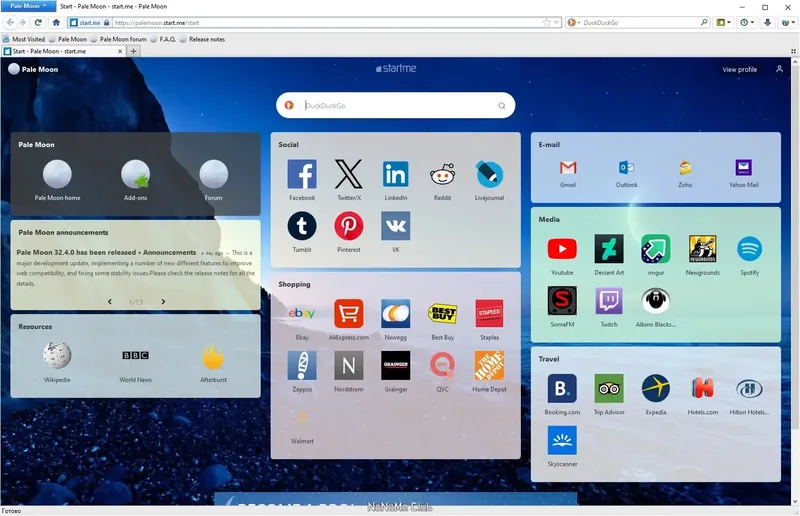Open F.A.Q. bookmark

(x=163, y=39)
